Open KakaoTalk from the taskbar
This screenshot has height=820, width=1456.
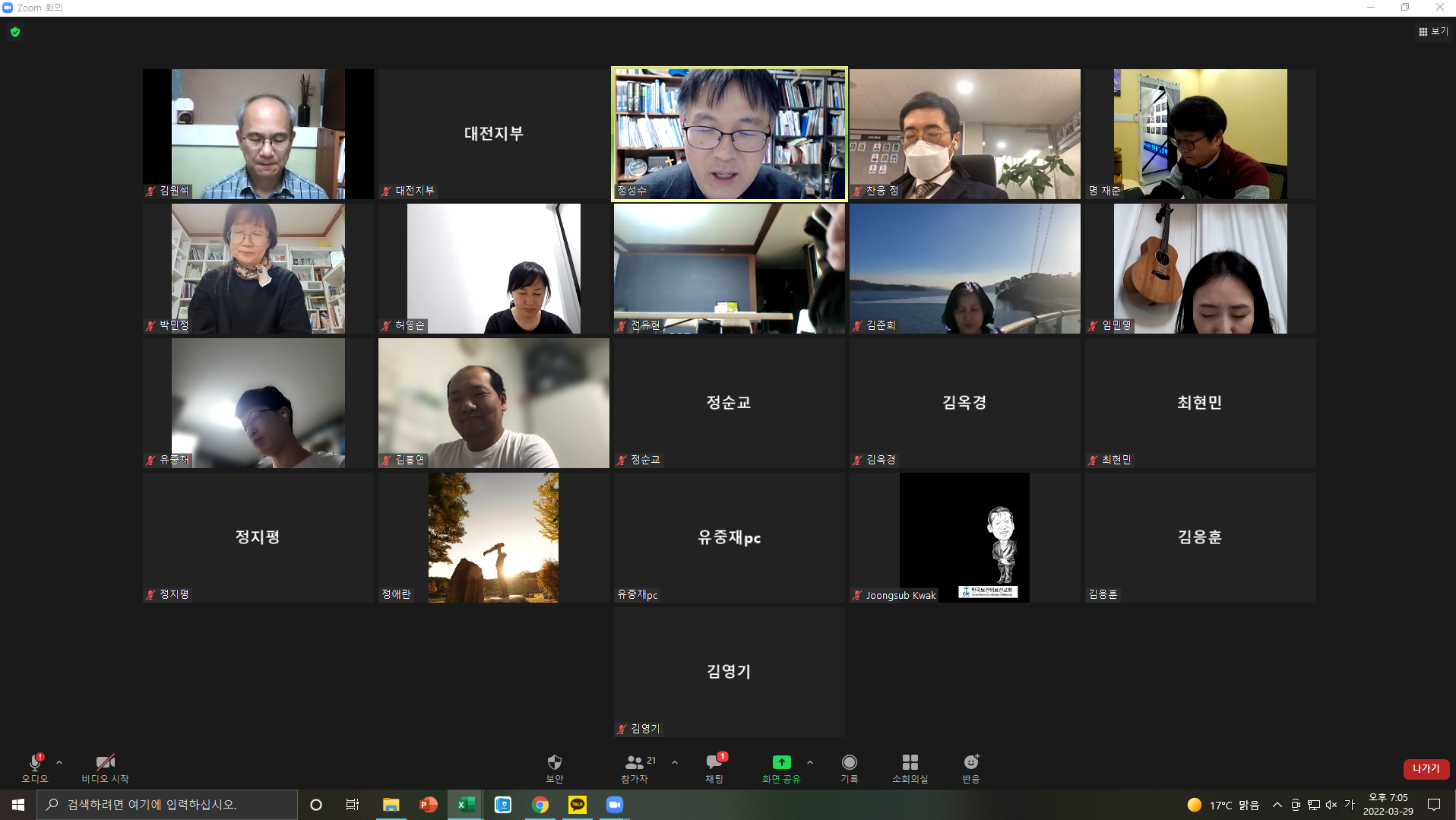[578, 805]
